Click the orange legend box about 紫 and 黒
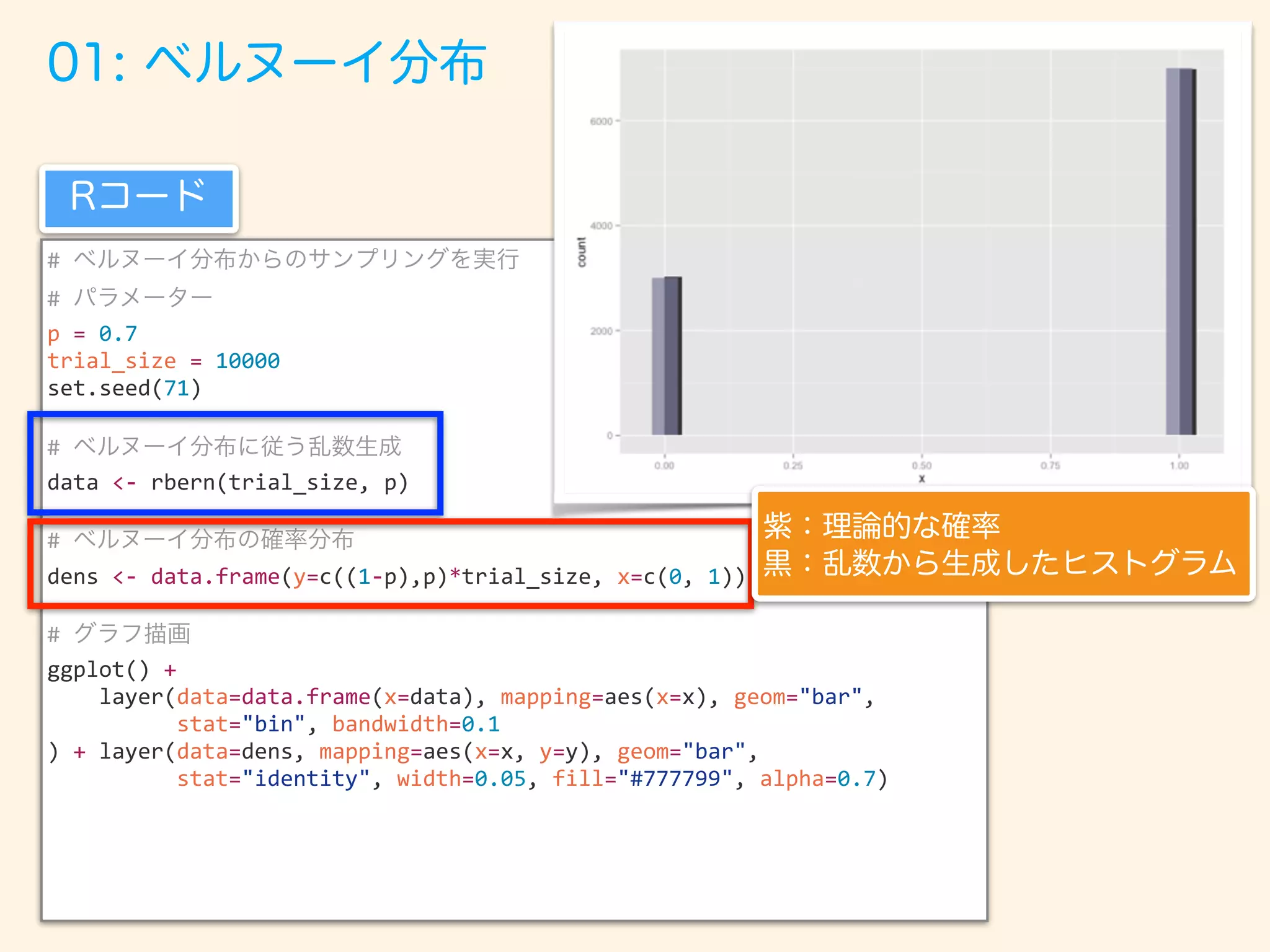Viewport: 1270px width, 952px height. coord(1002,544)
